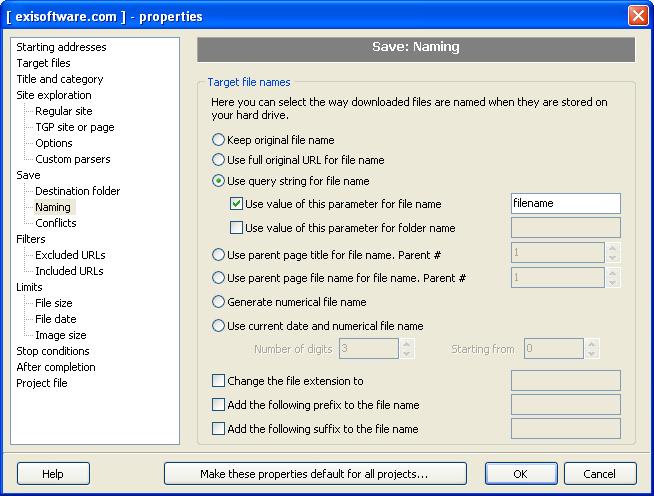Open Destination folder settings
The image size is (654, 496).
pos(78,191)
